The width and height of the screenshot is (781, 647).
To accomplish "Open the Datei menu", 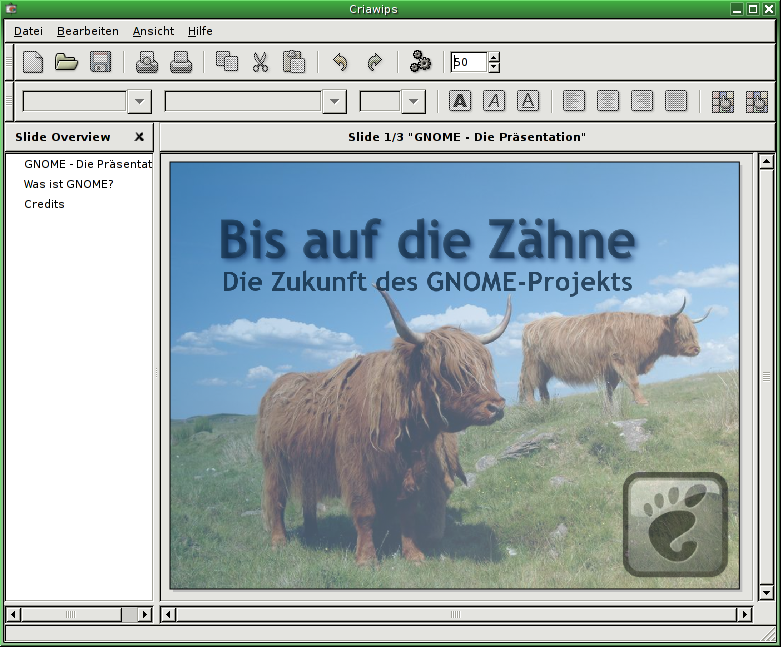I will tap(28, 31).
